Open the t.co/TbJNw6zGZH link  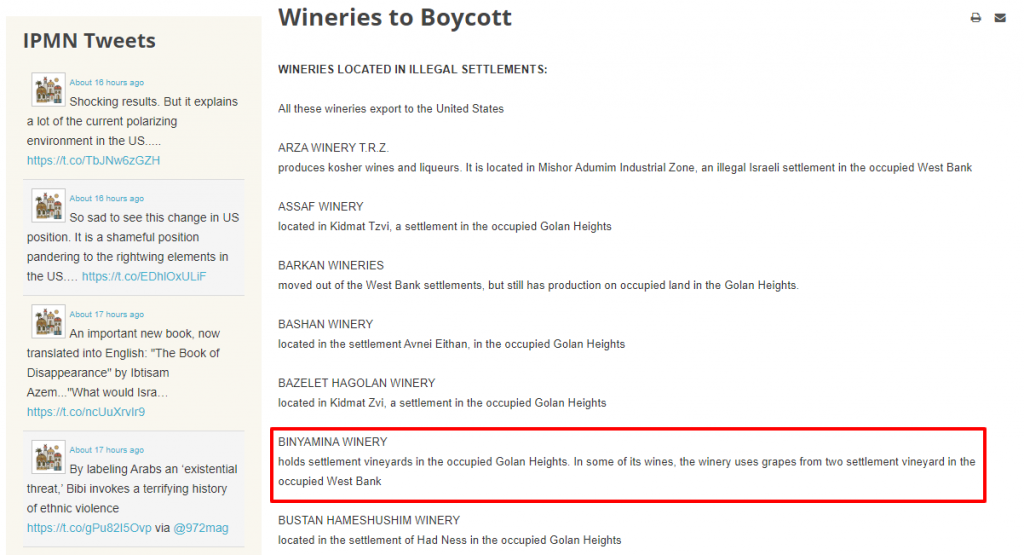(93, 161)
